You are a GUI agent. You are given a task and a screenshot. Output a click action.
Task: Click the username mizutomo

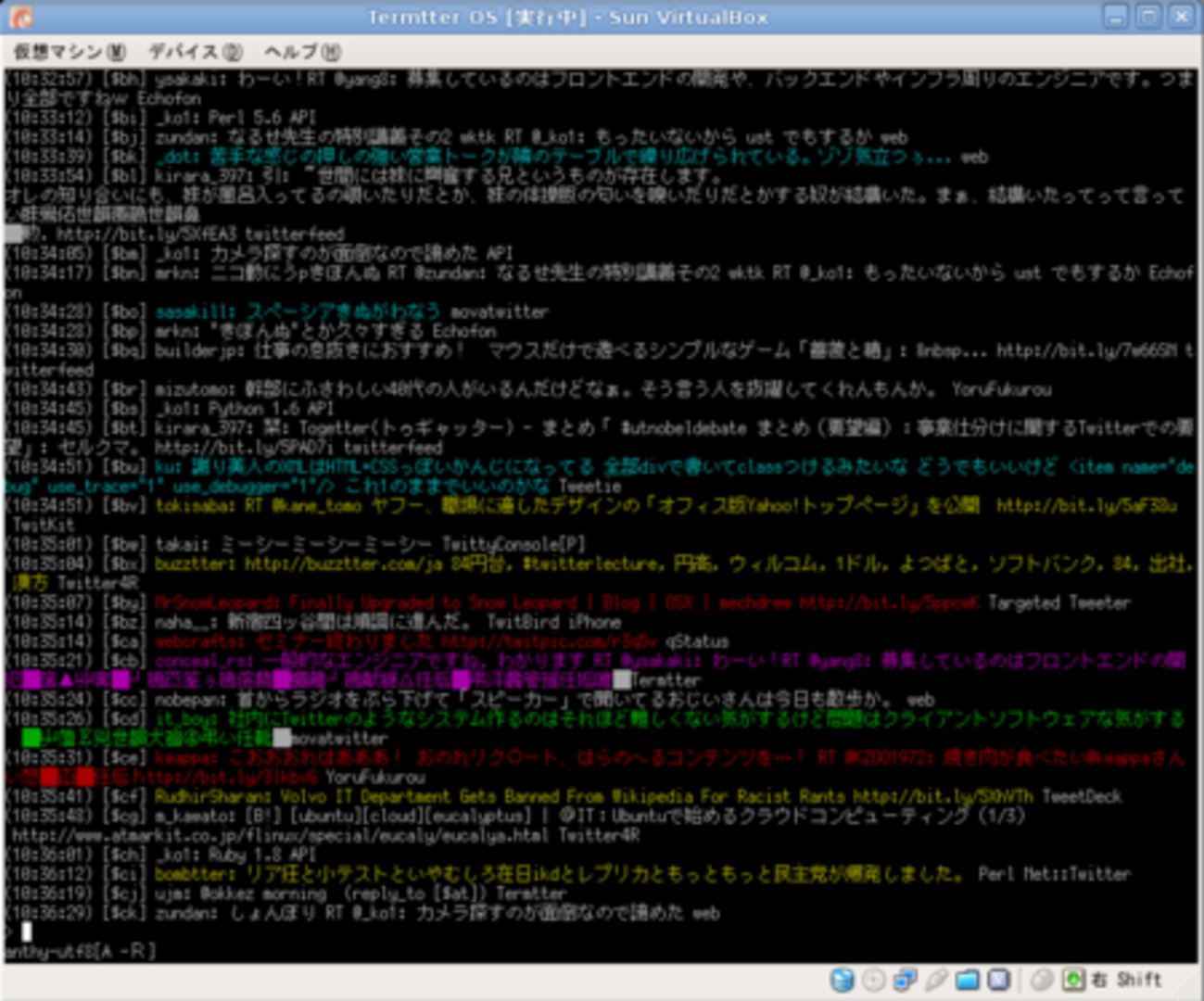coord(193,389)
